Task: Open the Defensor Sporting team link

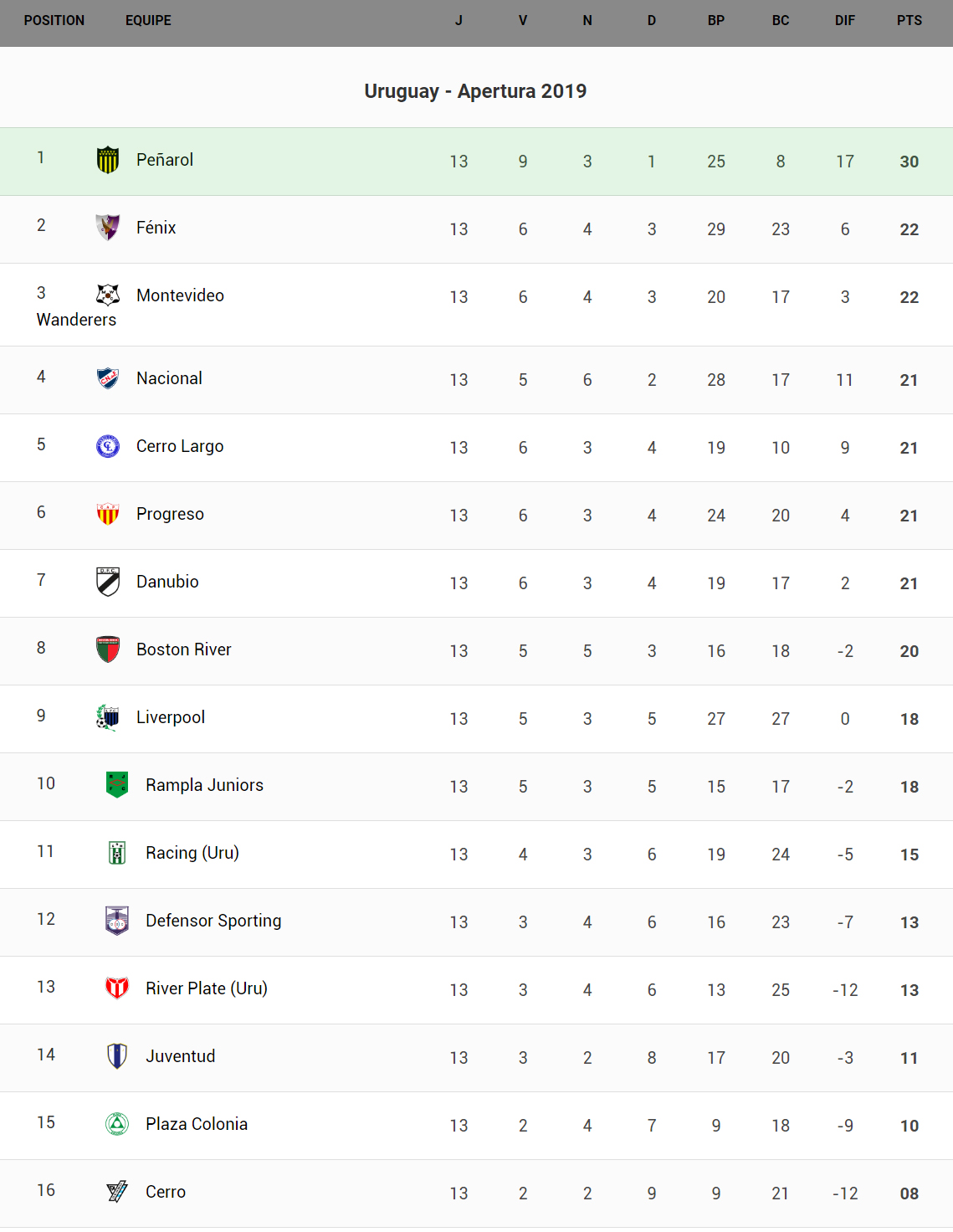Action: click(213, 921)
